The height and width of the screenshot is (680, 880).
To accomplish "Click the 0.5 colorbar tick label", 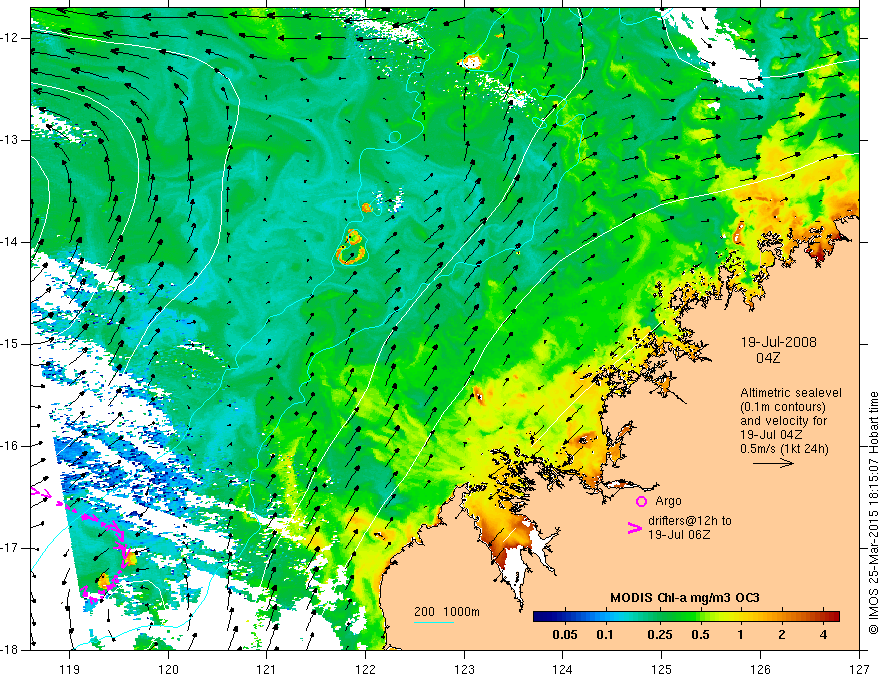I will point(700,635).
